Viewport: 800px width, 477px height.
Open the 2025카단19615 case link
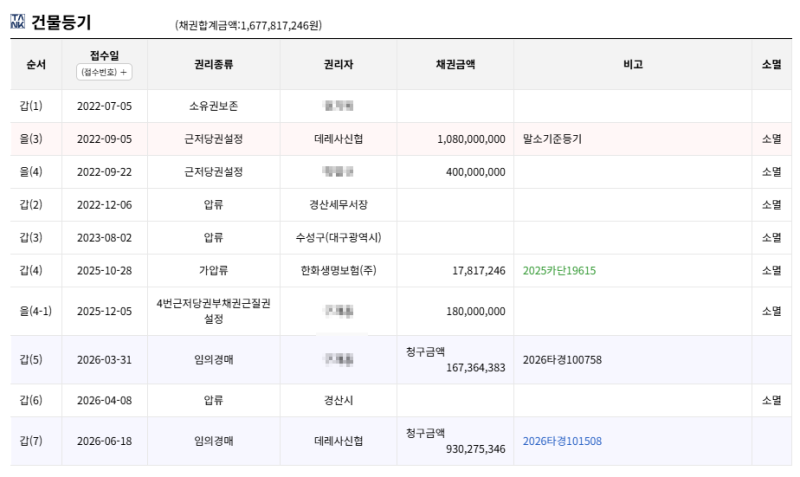pos(559,270)
